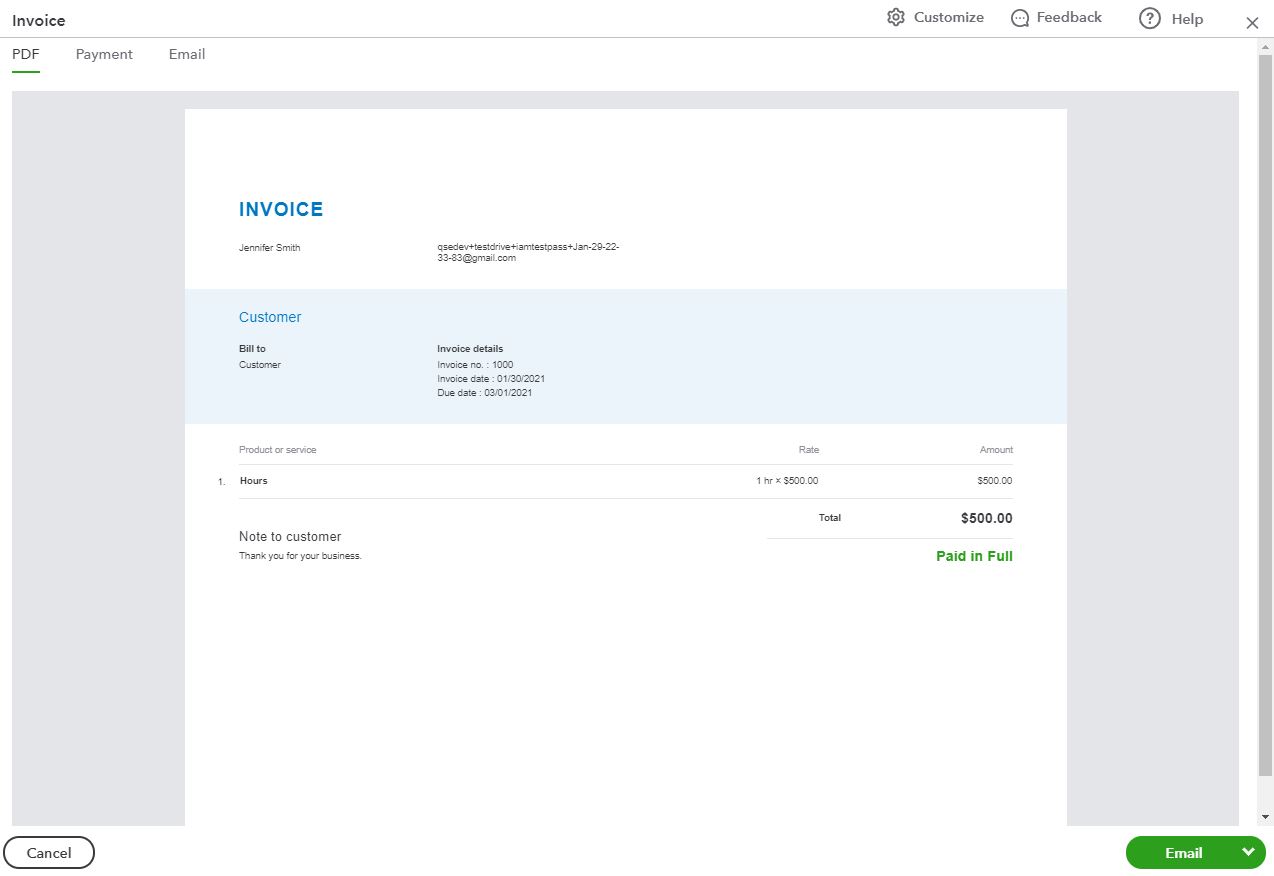This screenshot has width=1274, height=876.
Task: Select the Hours line item in invoice
Action: click(x=254, y=481)
